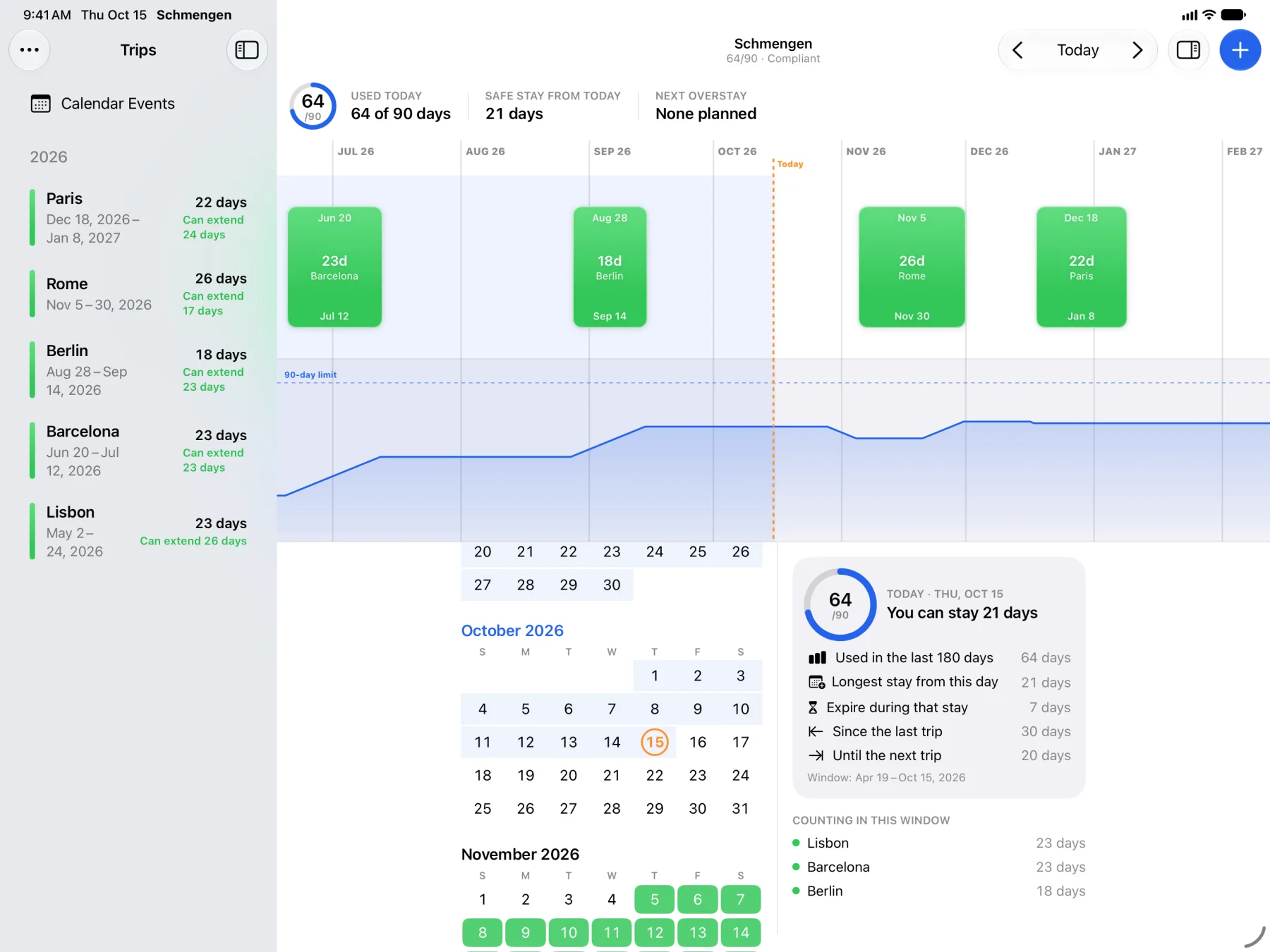Click the 64/90 progress ring at top
Image resolution: width=1270 pixels, height=952 pixels.
pos(313,106)
